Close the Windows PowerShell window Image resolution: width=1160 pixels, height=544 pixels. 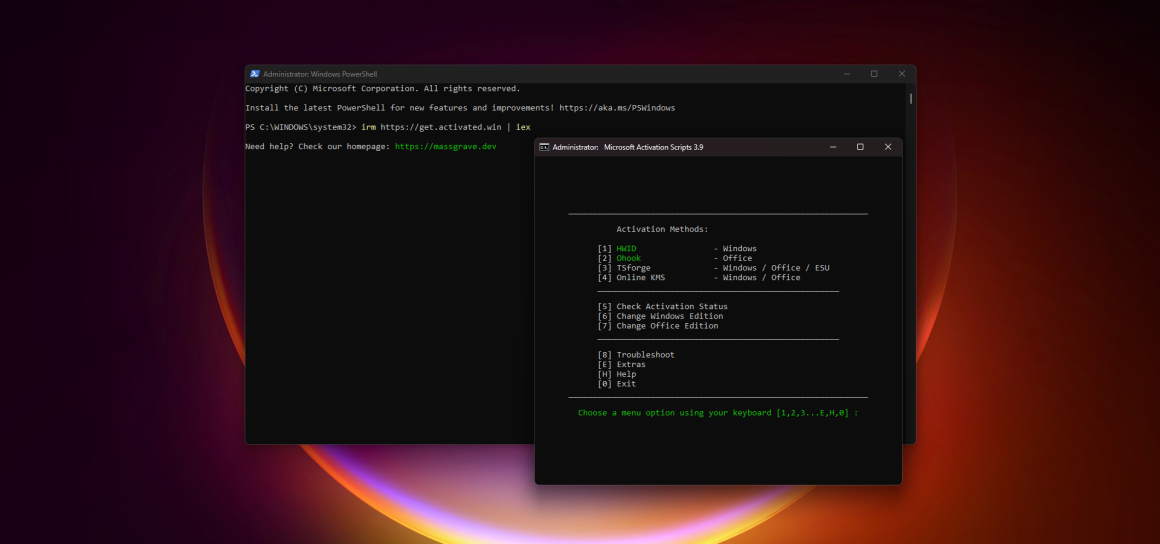click(x=901, y=74)
